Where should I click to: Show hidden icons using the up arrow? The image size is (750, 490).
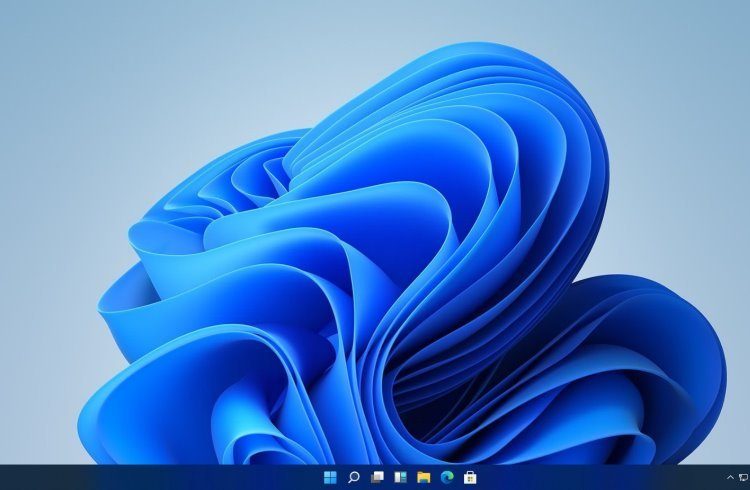(730, 478)
